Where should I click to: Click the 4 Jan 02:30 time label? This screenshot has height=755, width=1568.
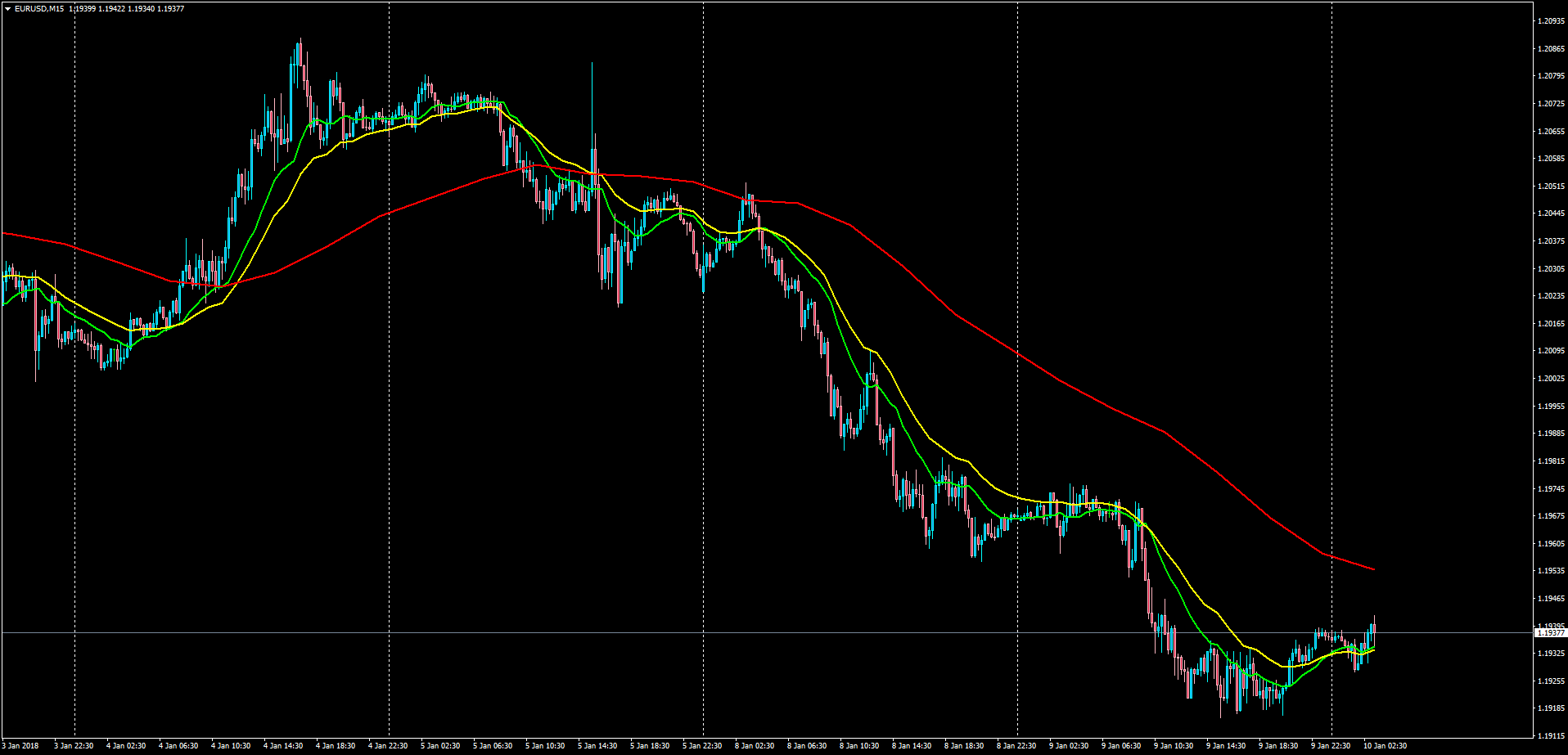(126, 746)
